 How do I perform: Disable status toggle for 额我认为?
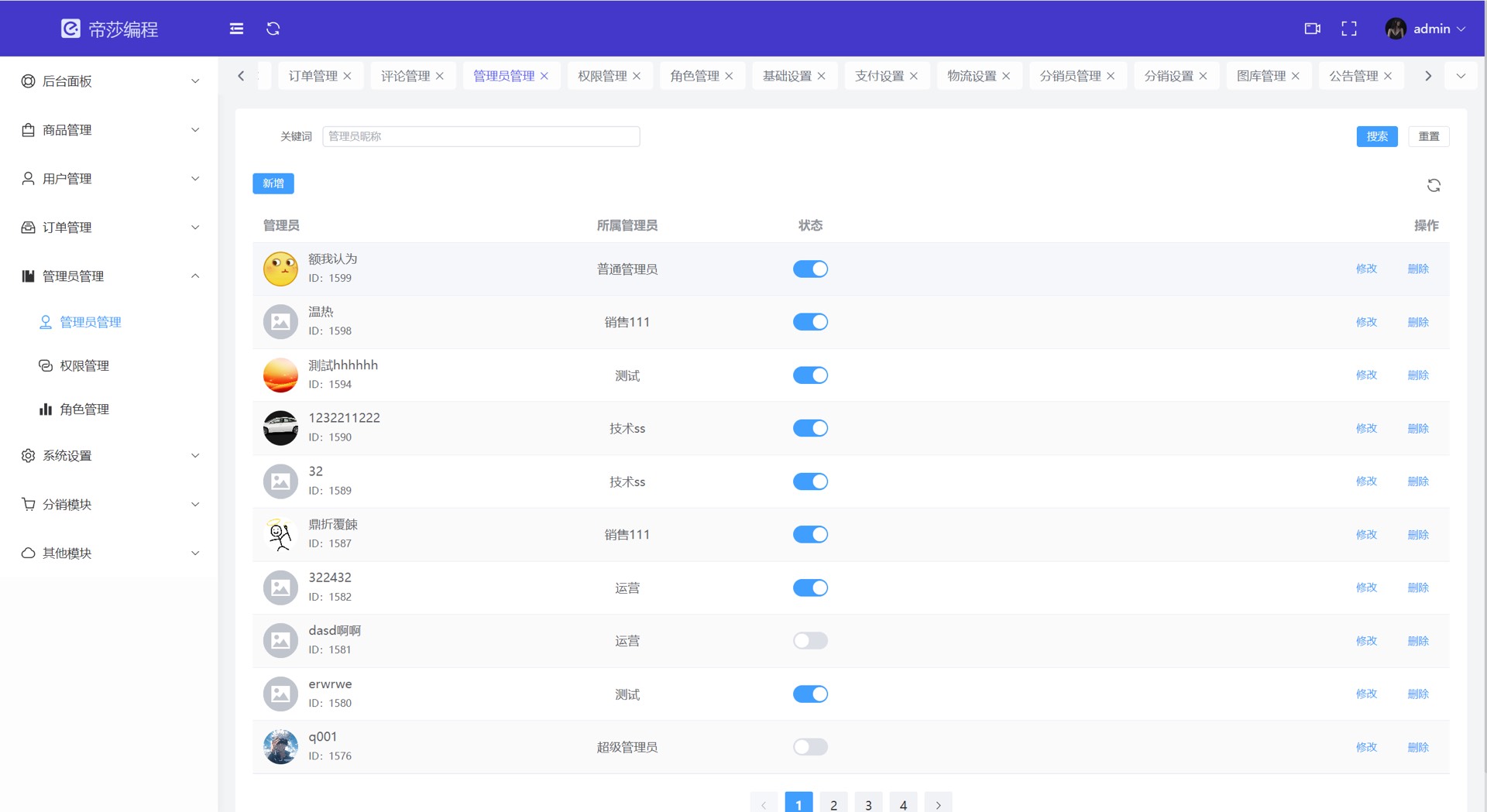(810, 269)
